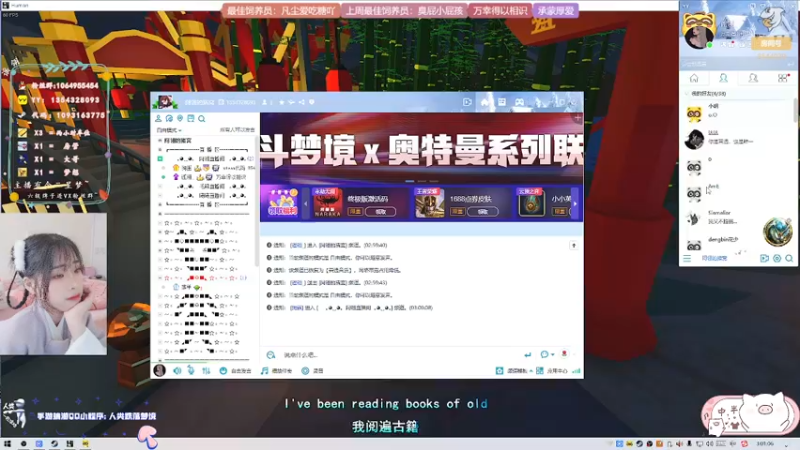The width and height of the screenshot is (800, 450).
Task: Open the application center grid icon
Action: pos(540,371)
